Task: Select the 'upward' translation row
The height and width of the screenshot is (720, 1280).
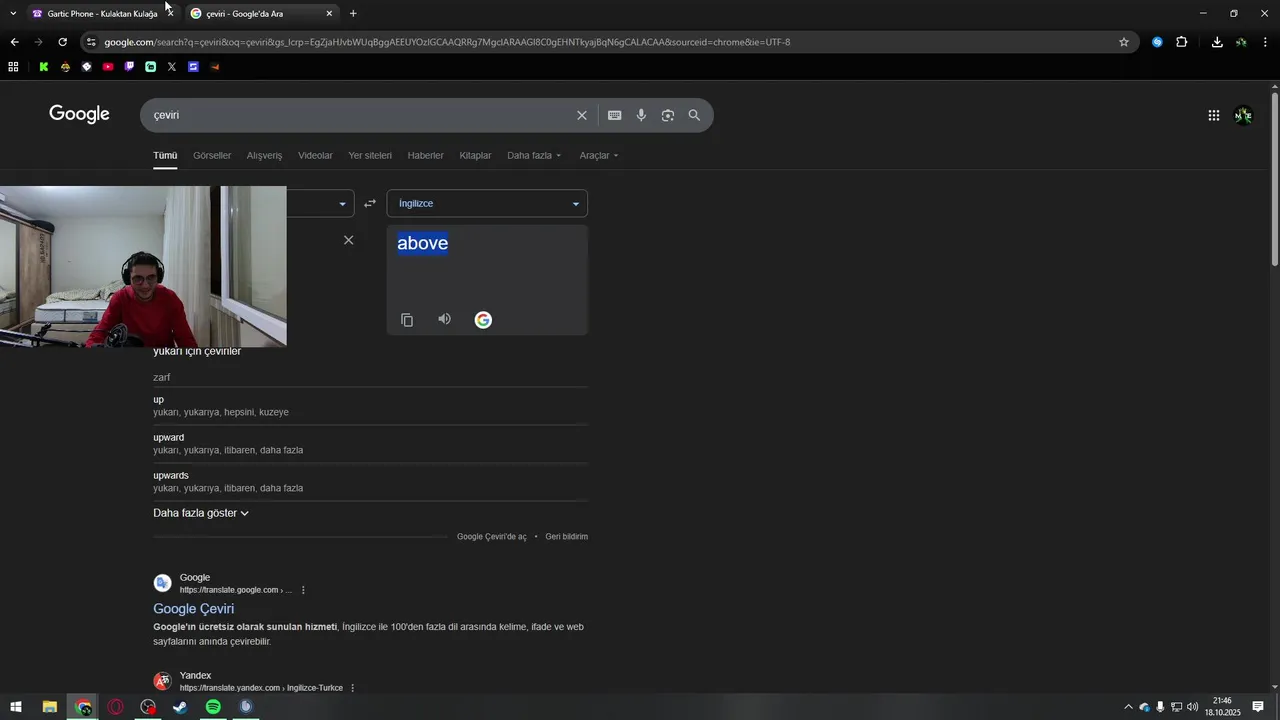Action: (370, 443)
